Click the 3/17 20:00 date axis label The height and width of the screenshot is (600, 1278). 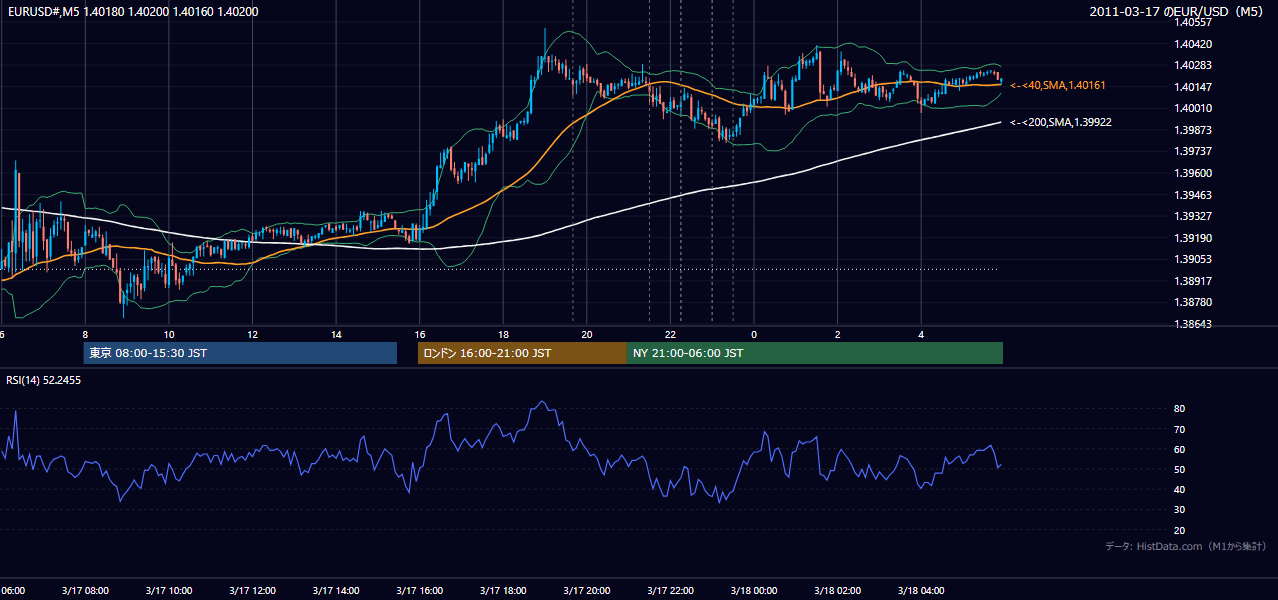pos(586,591)
